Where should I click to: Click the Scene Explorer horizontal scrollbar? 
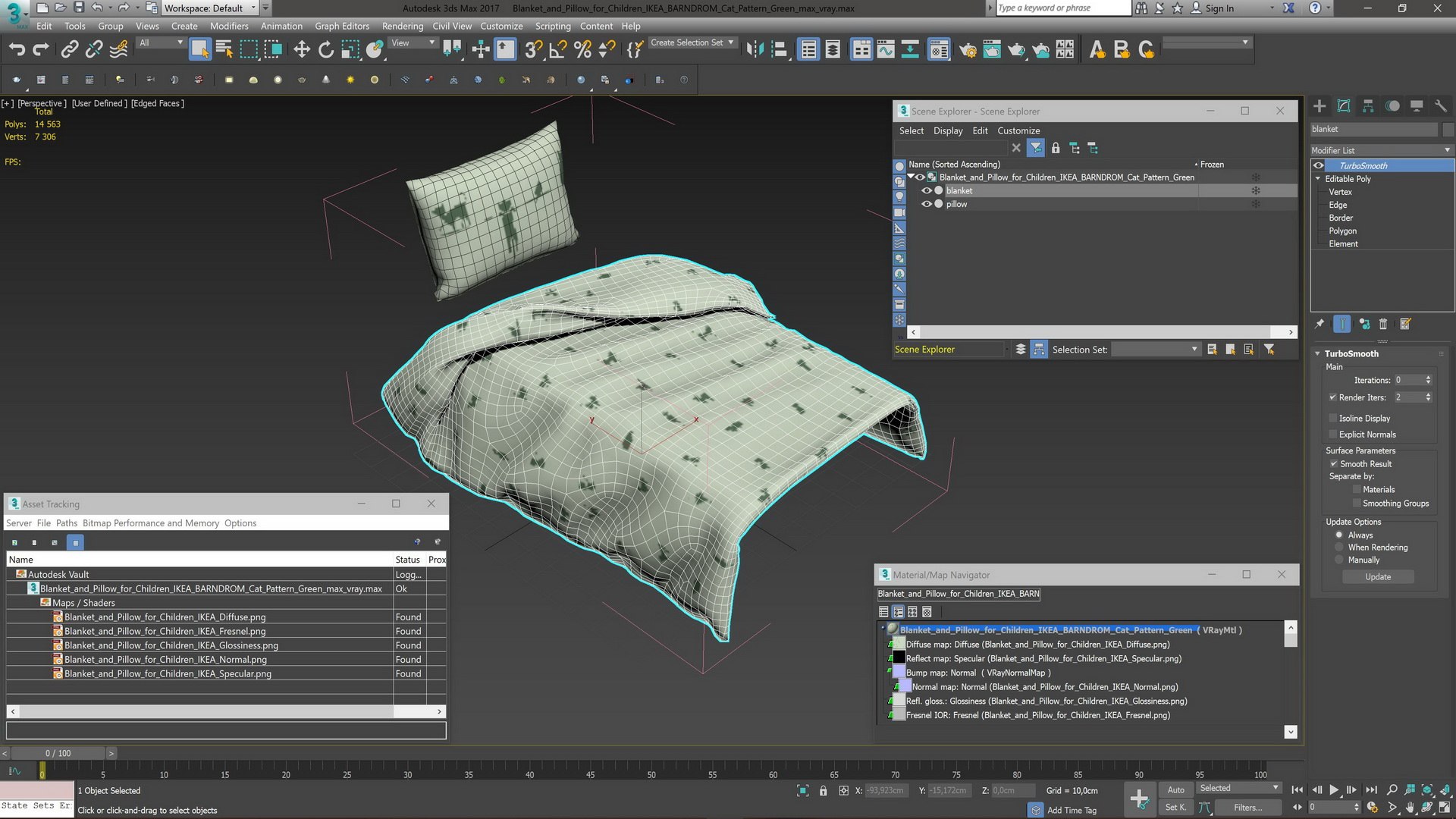pyautogui.click(x=1102, y=332)
